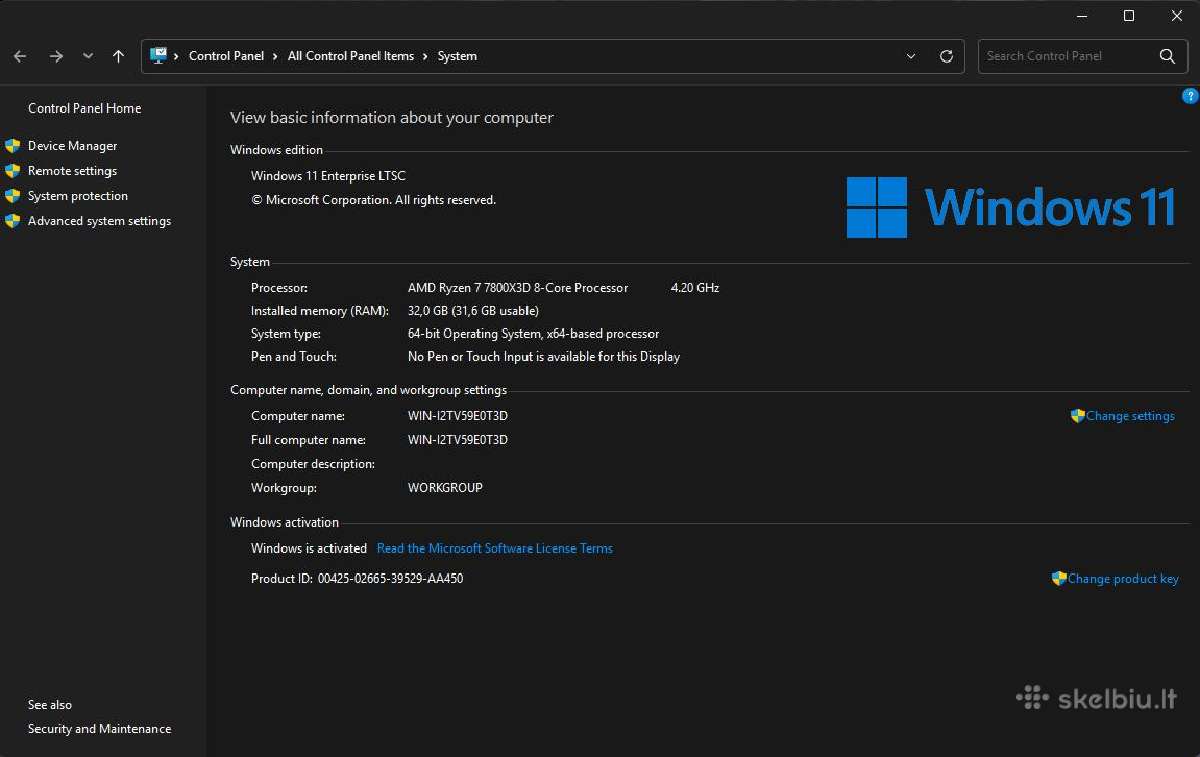Click the shield icon beside System protection
The height and width of the screenshot is (757, 1200).
(x=13, y=196)
